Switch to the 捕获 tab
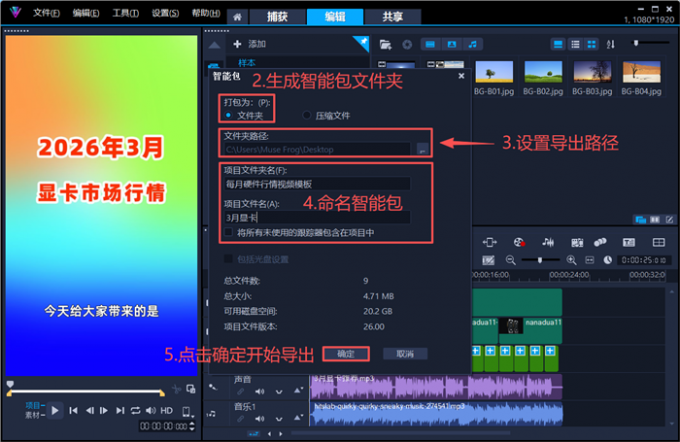The width and height of the screenshot is (680, 442). pos(278,17)
